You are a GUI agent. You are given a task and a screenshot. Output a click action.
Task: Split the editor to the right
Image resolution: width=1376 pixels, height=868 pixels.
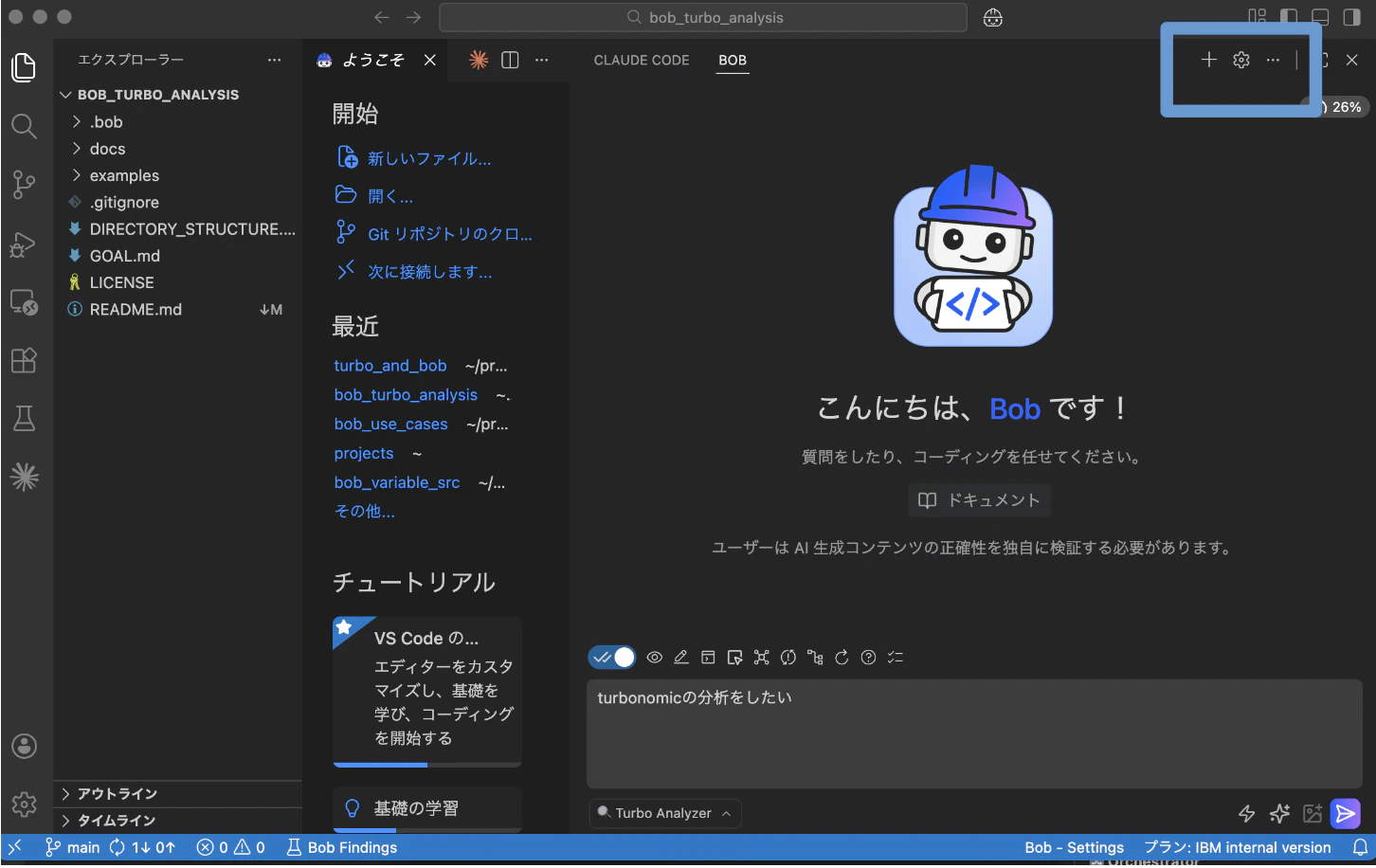[510, 60]
